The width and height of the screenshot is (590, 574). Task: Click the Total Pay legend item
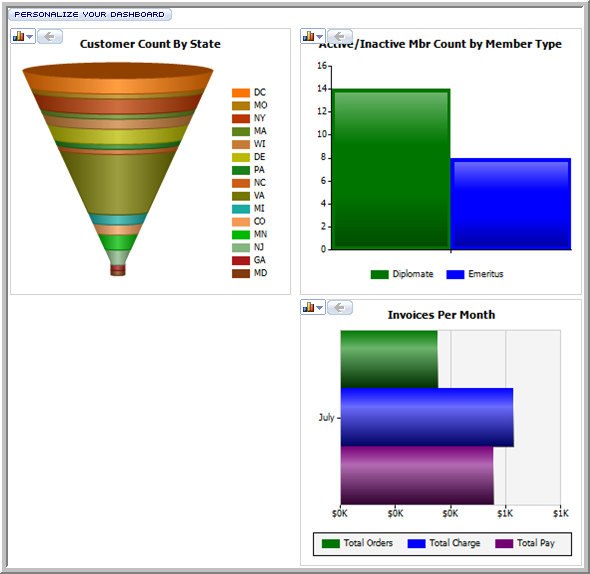[x=525, y=543]
